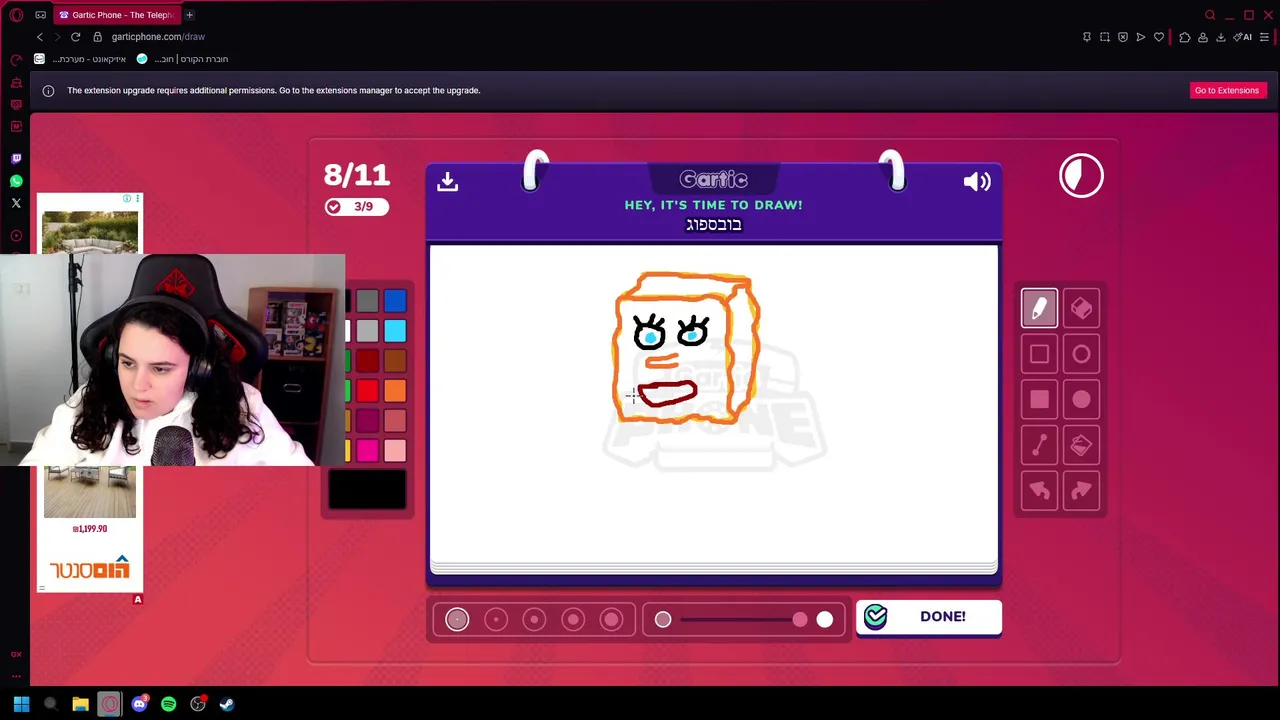Go back to previous page
Viewport: 1280px width, 720px height.
[39, 37]
